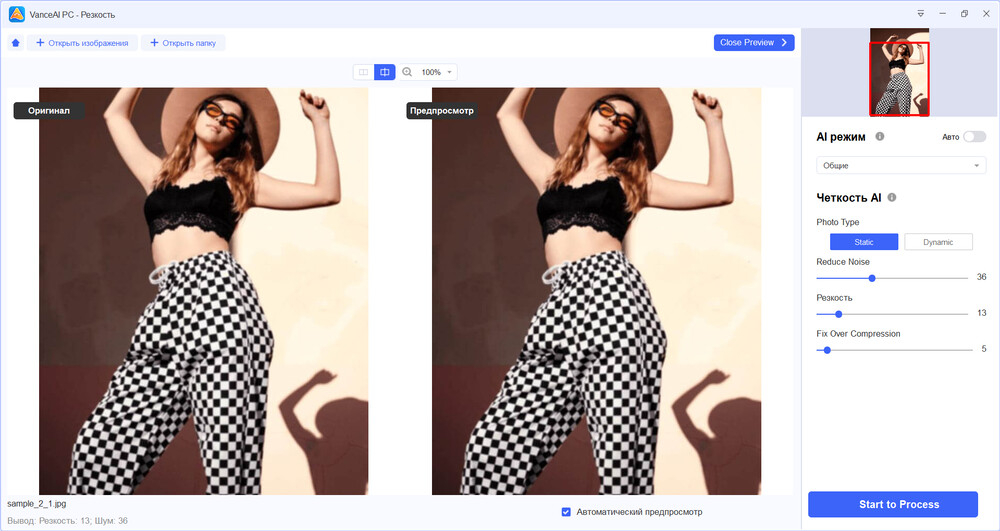Adjust the Reduce Noise slider handle
This screenshot has height=531, width=1000.
[x=872, y=278]
